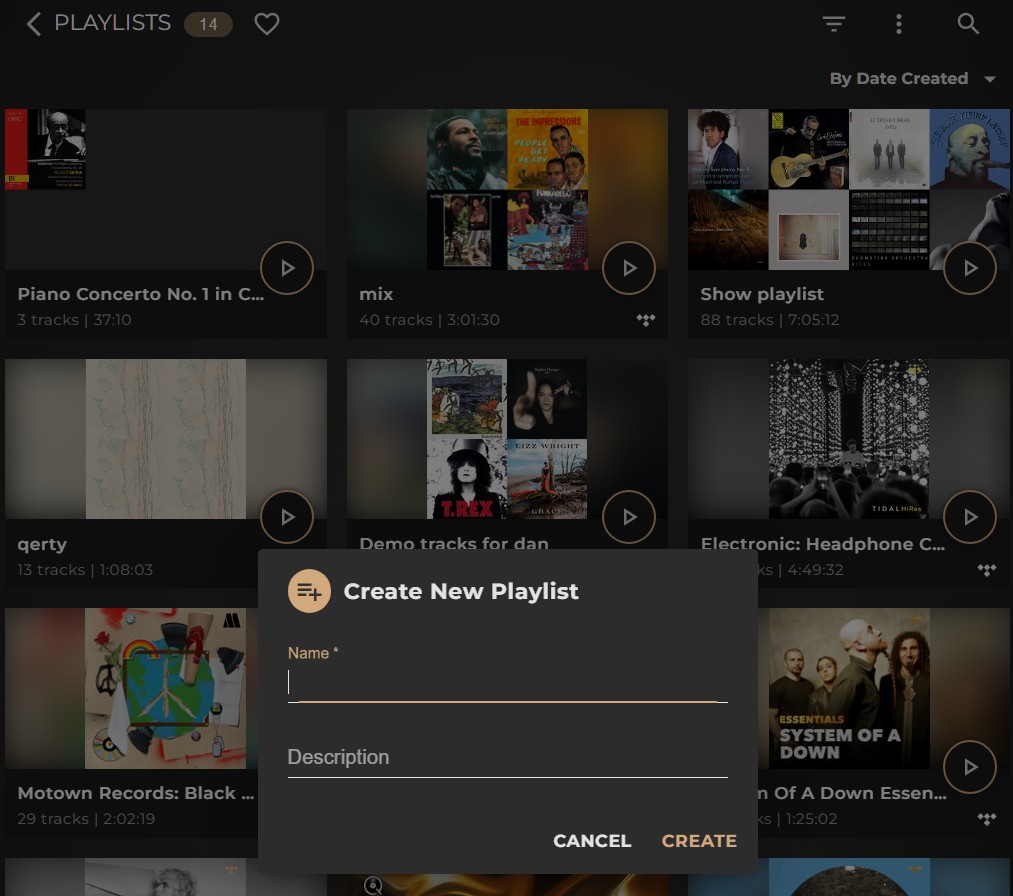Click the Description input field
The width and height of the screenshot is (1013, 896).
pyautogui.click(x=507, y=757)
